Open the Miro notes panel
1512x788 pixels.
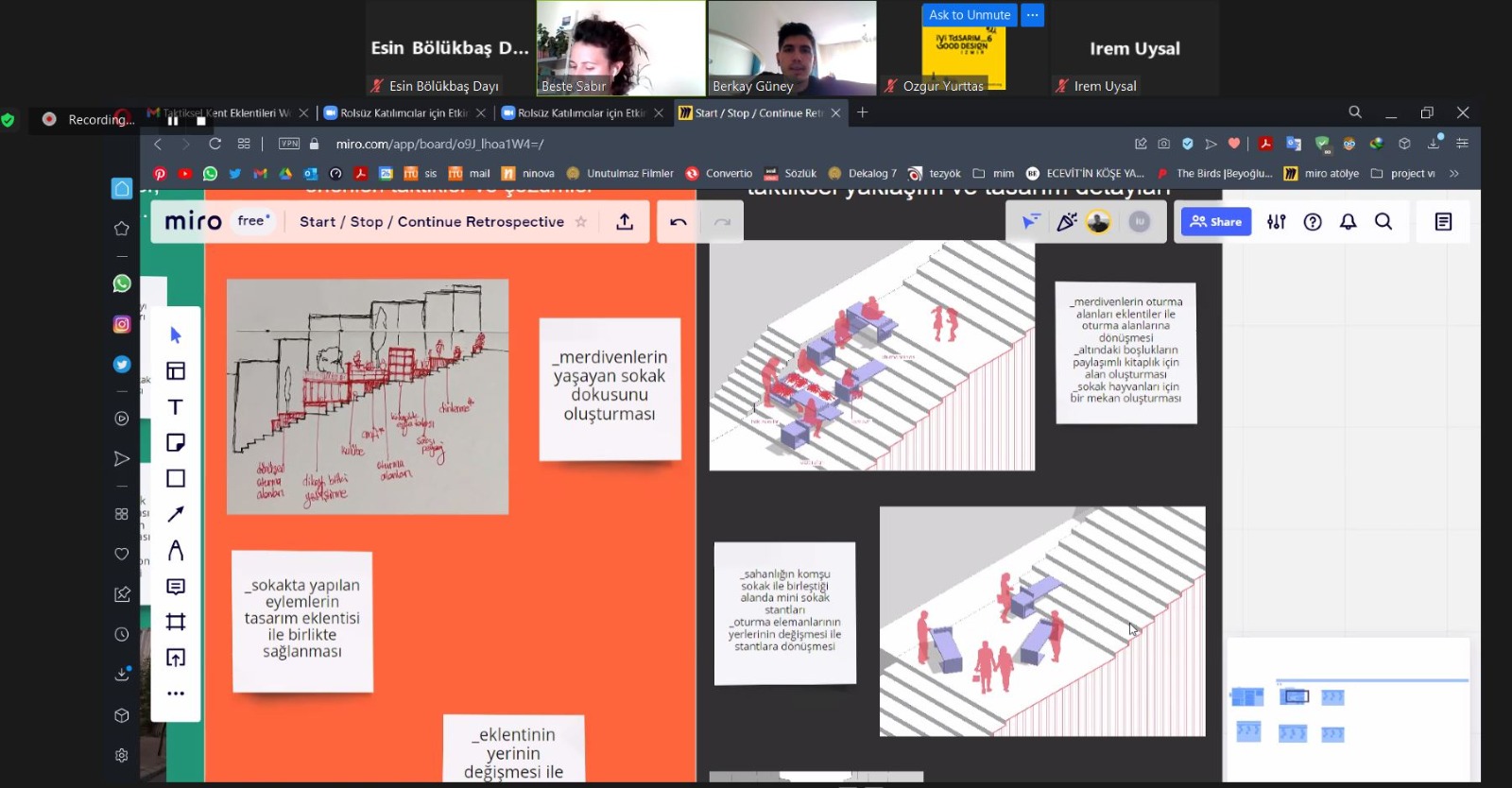pos(1443,222)
